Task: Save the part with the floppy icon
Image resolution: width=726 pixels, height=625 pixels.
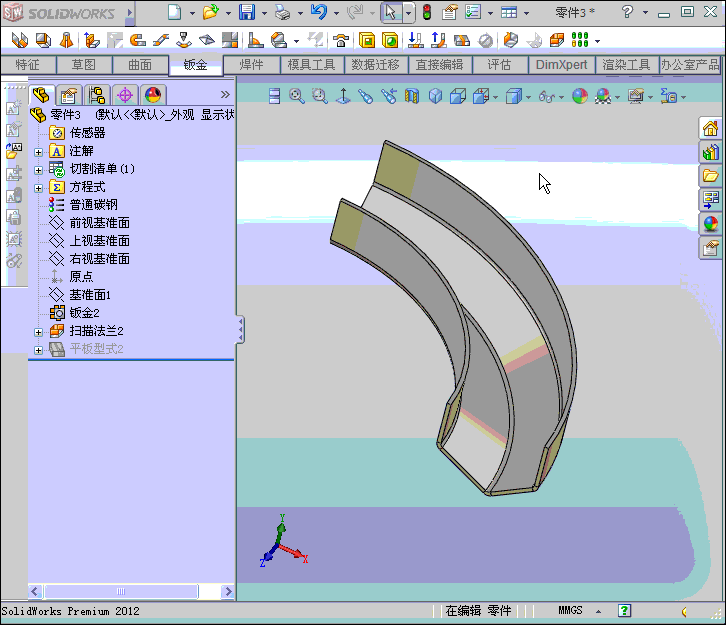Action: (x=247, y=12)
